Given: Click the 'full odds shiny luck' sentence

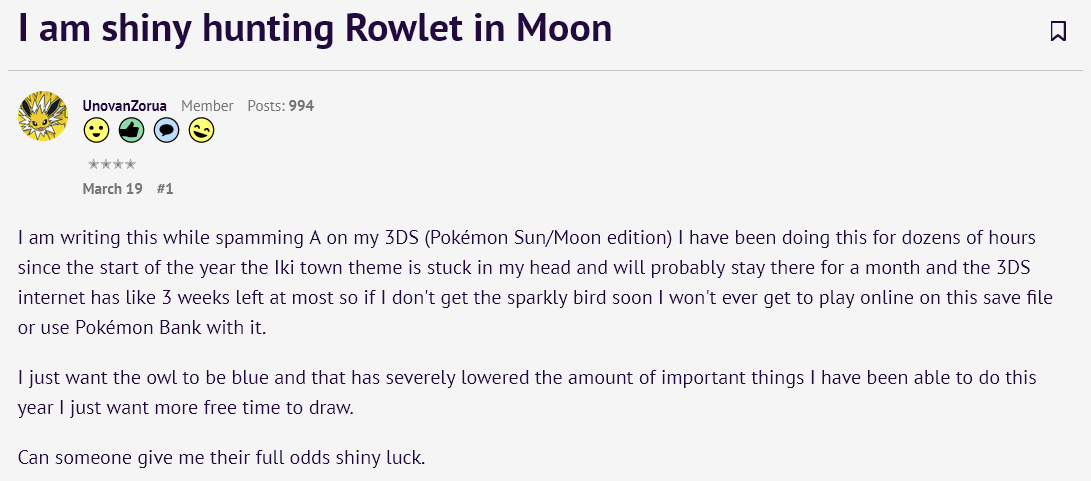Looking at the screenshot, I should [221, 459].
